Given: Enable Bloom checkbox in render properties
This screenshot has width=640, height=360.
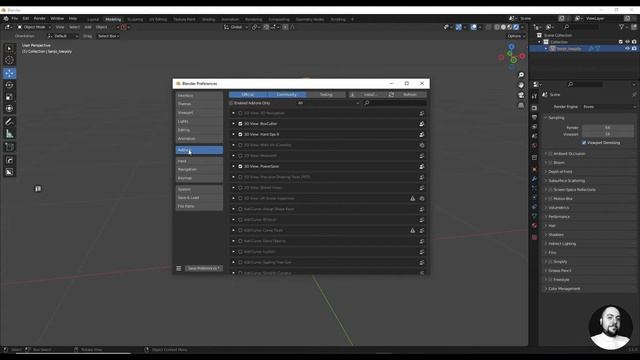Looking at the screenshot, I should pyautogui.click(x=550, y=163).
